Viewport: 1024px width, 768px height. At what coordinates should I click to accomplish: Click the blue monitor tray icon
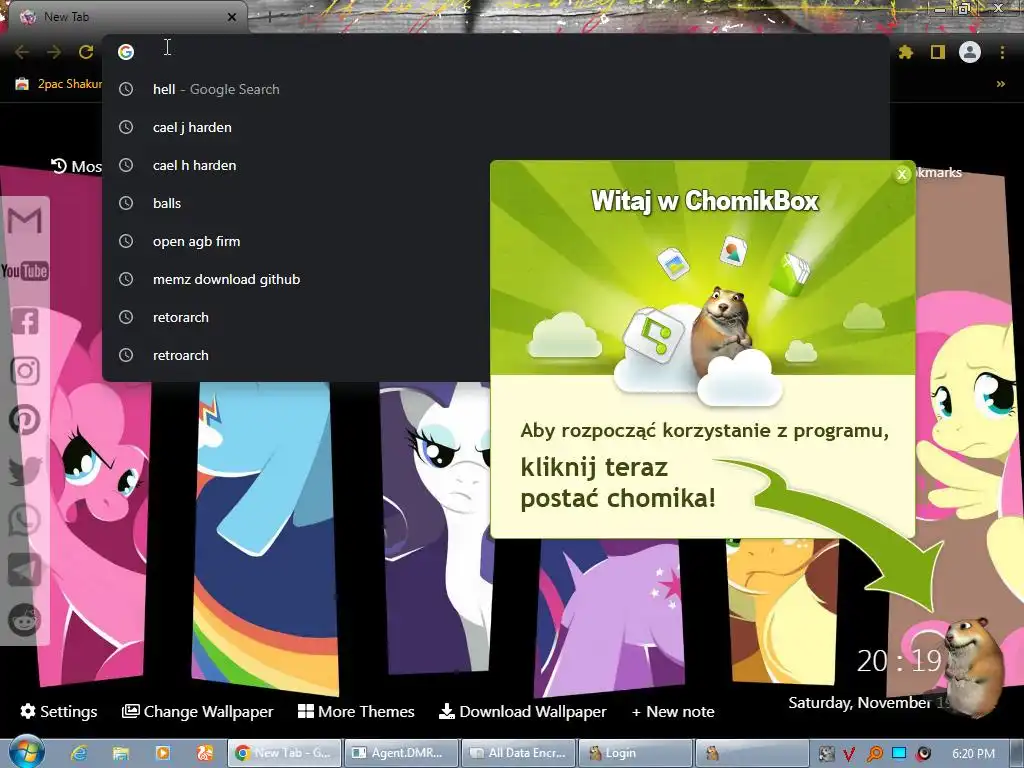[899, 754]
